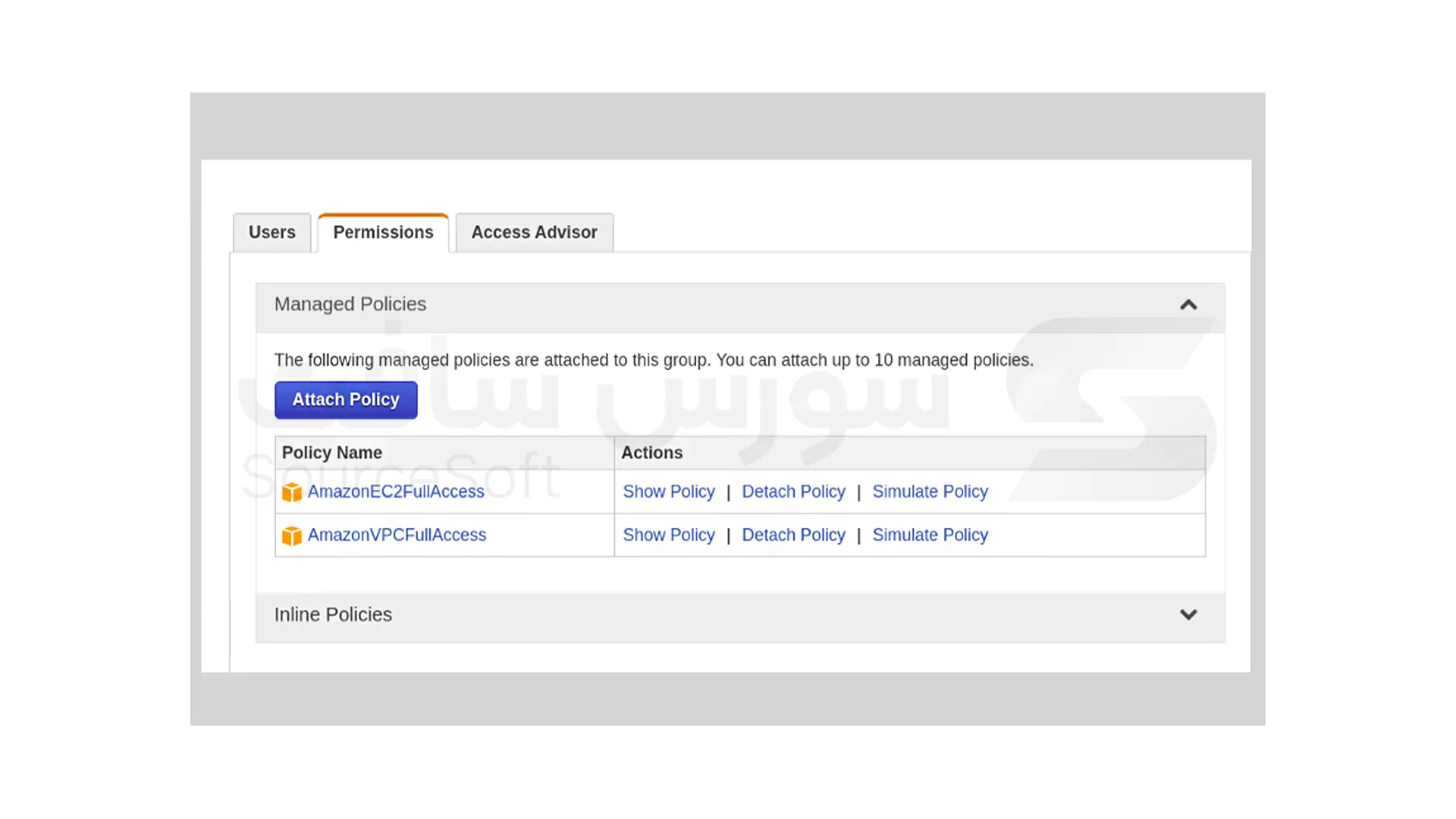Screen dimensions: 1456x819
Task: Click the Inline Policies section header
Action: pyautogui.click(x=332, y=614)
